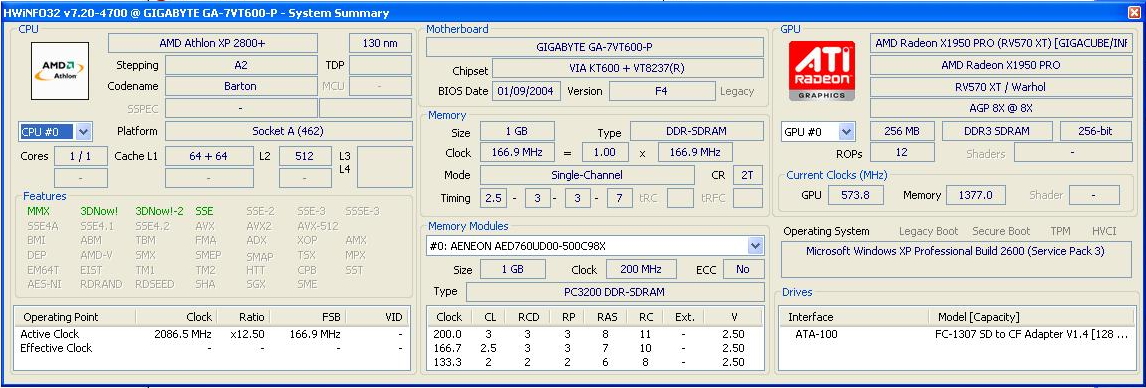Click the GPU memory clock 1377.0 value
1146x388 pixels.
(976, 195)
